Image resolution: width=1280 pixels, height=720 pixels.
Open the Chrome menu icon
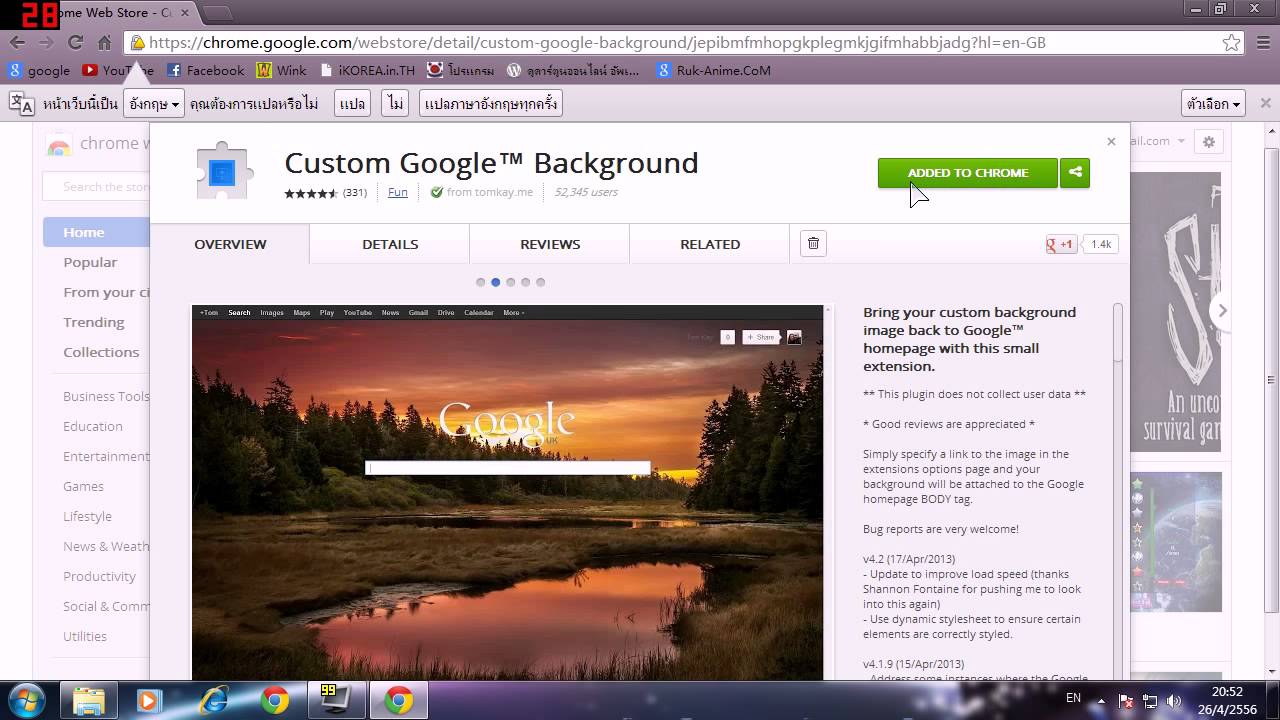point(1263,43)
